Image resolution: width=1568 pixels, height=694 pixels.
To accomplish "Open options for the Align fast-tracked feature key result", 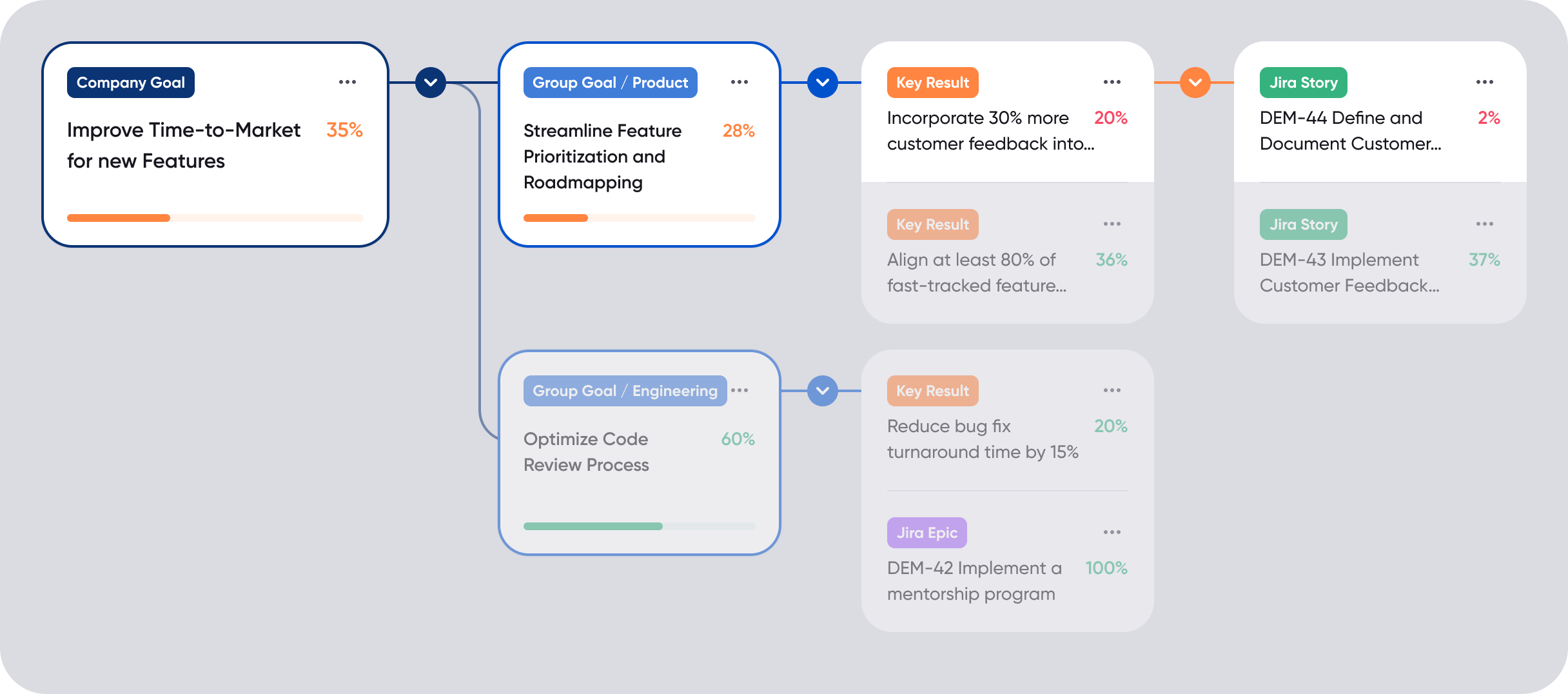I will point(1112,223).
